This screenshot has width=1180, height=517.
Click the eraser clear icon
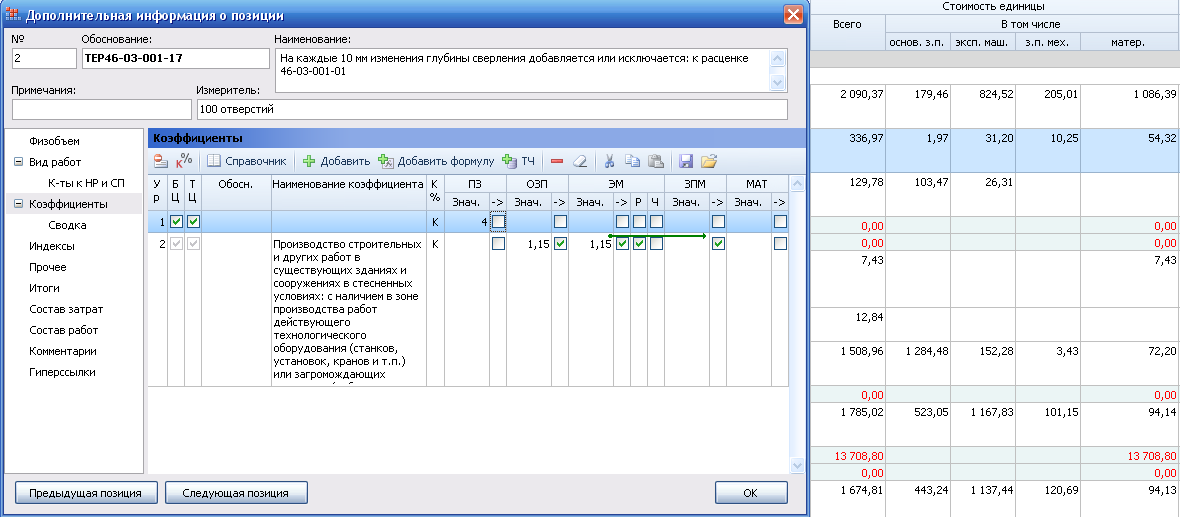pyautogui.click(x=581, y=161)
